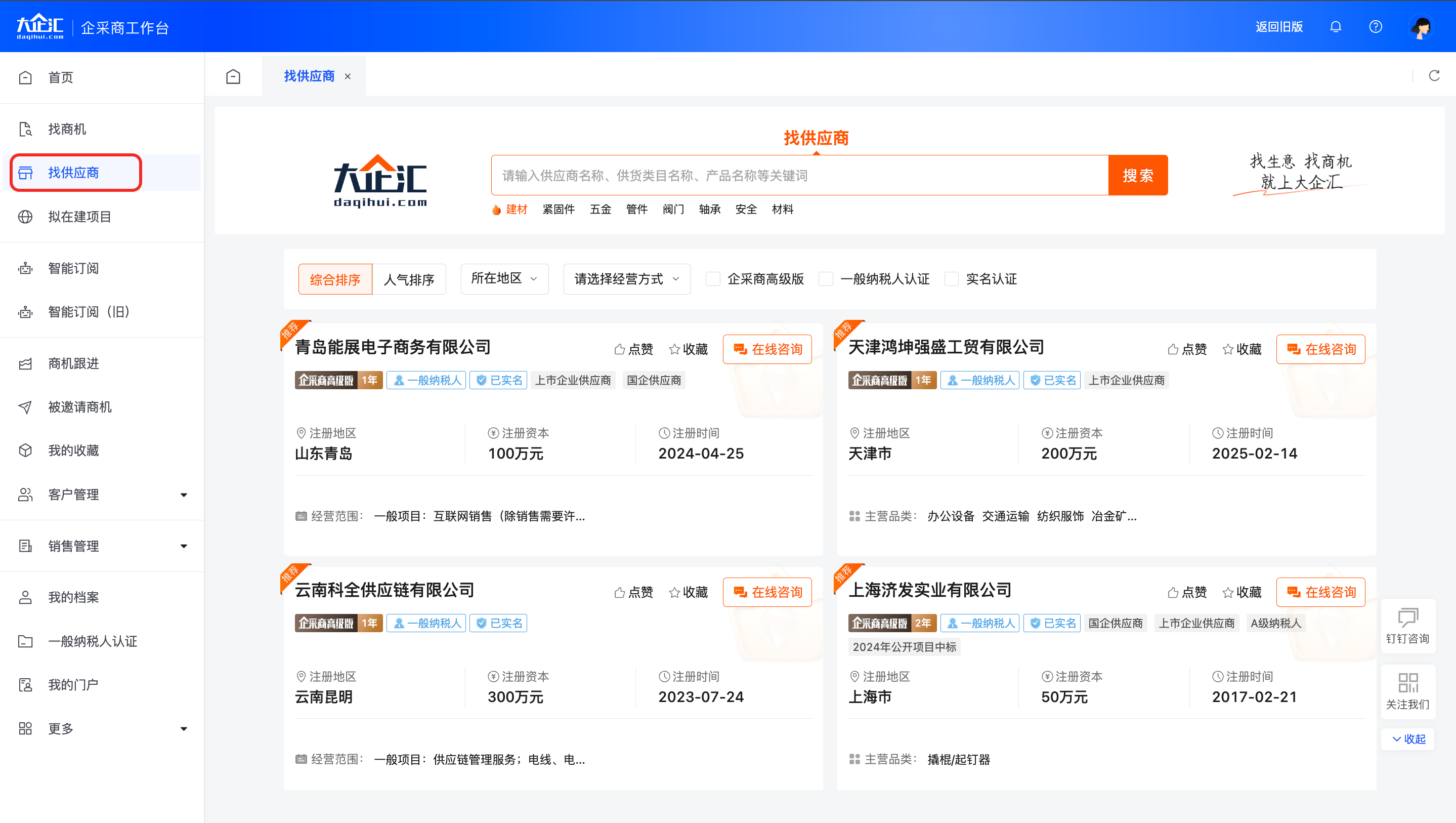
Task: Click the 建材 hot keyword
Action: pyautogui.click(x=516, y=209)
